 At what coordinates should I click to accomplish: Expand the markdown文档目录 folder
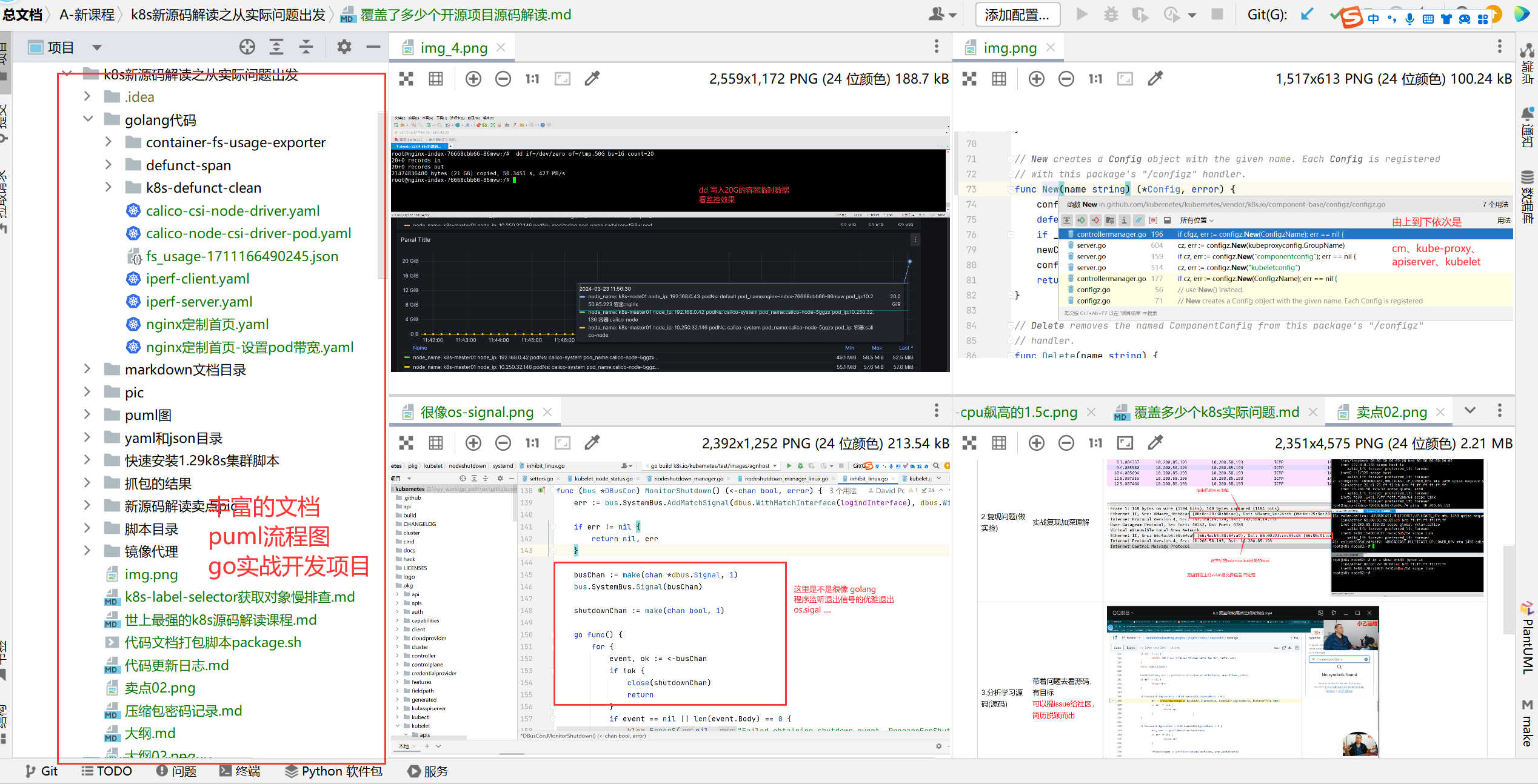pos(87,370)
